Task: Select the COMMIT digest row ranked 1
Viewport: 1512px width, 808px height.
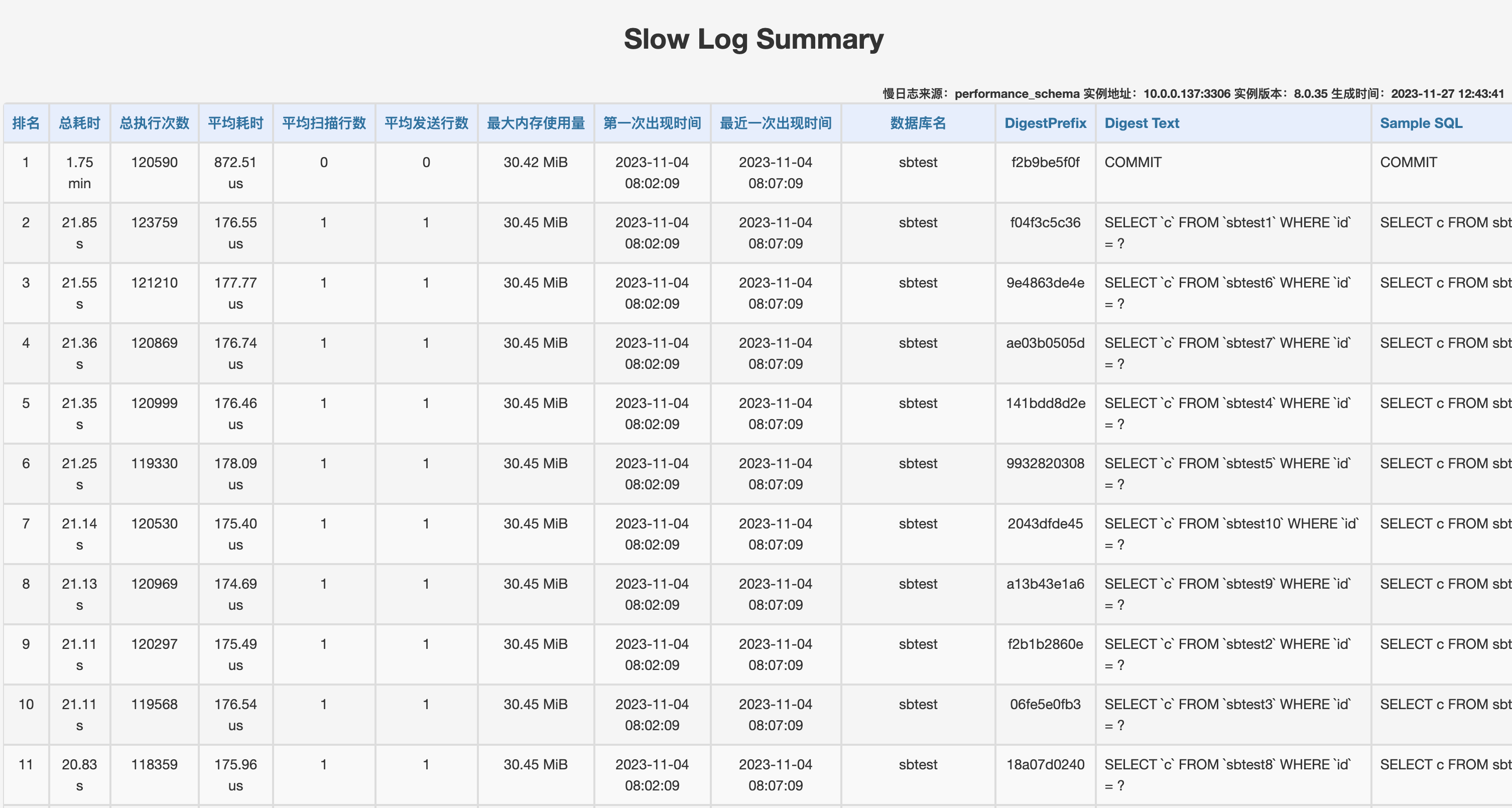Action: [x=1132, y=163]
